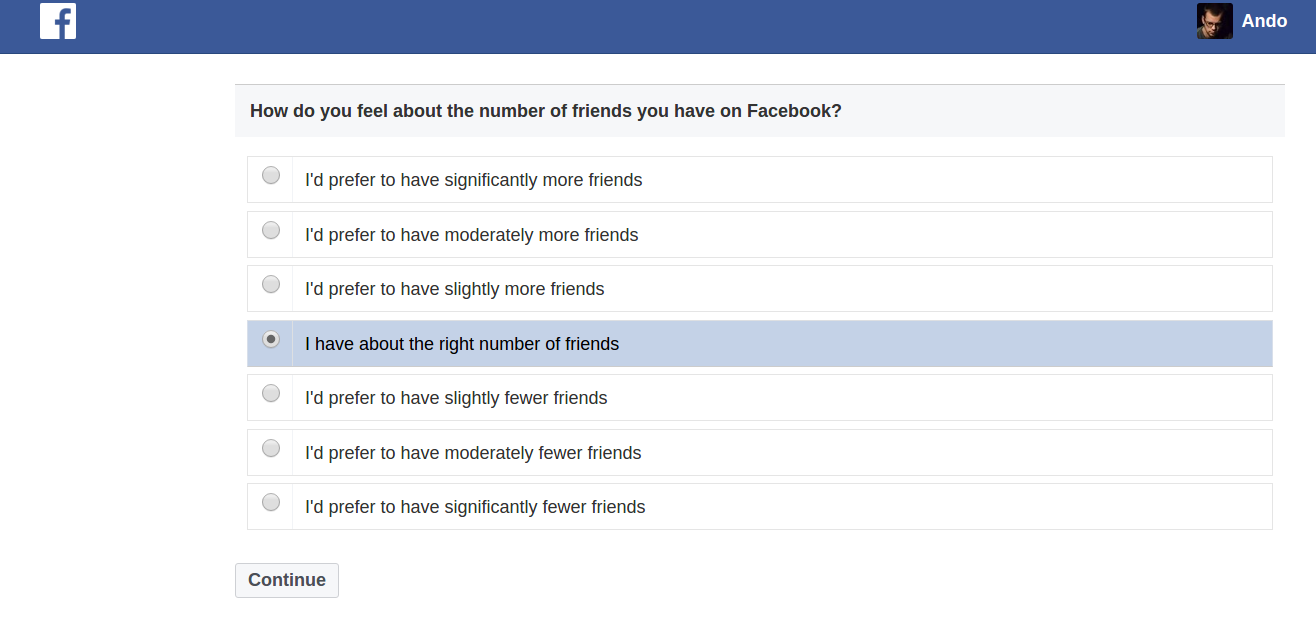Viewport: 1316px width, 622px height.
Task: Select radio for moderately fewer friends
Action: click(x=271, y=448)
